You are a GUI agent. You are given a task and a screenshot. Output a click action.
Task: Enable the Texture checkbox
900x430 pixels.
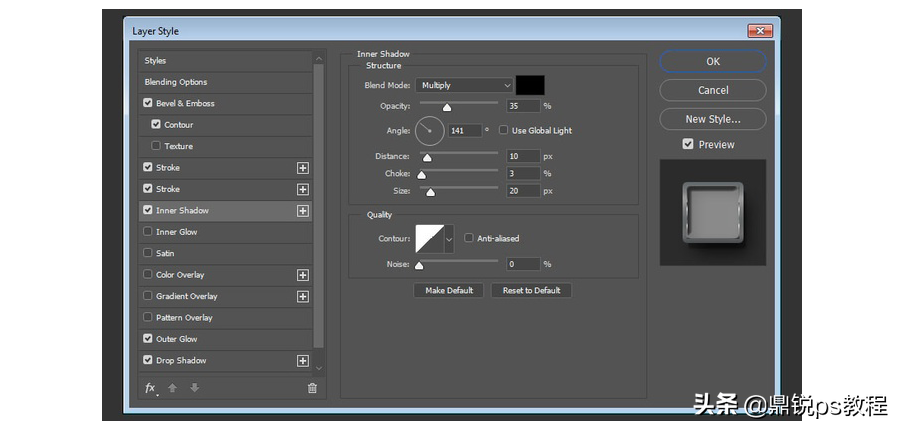156,146
